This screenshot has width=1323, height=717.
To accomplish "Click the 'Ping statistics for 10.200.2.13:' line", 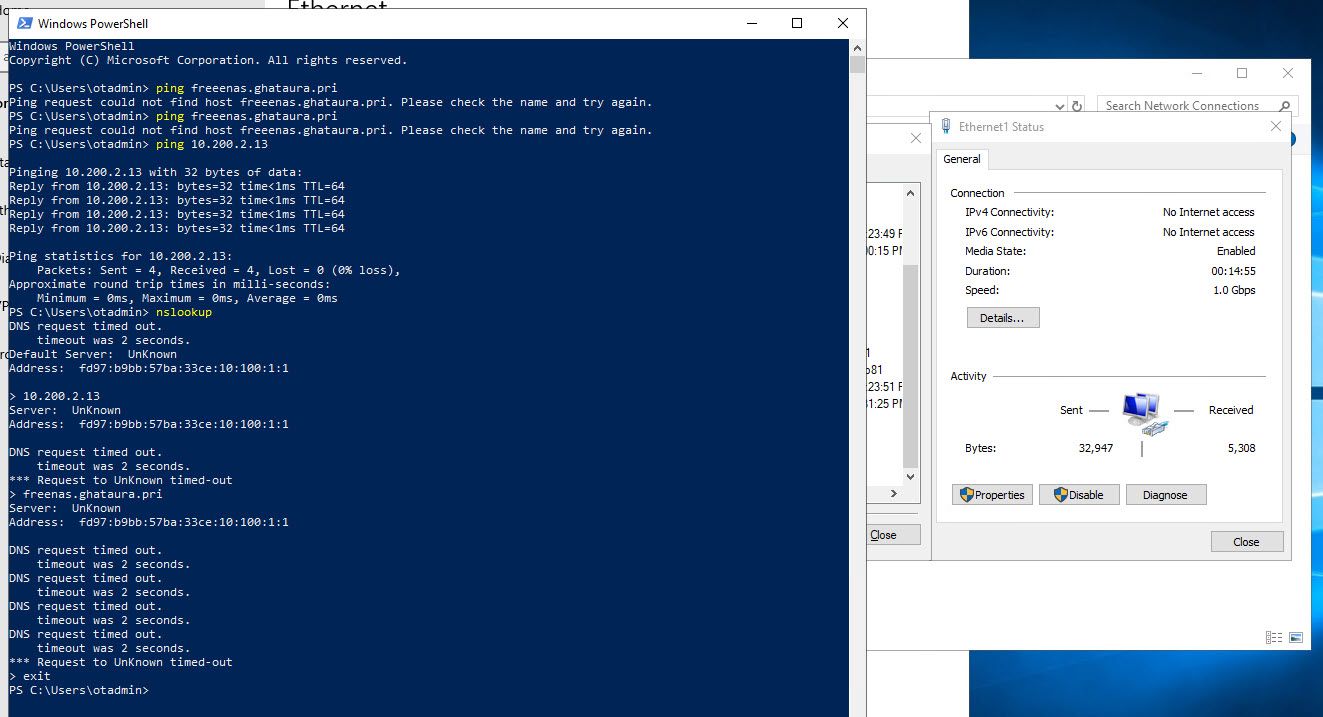I will 121,256.
